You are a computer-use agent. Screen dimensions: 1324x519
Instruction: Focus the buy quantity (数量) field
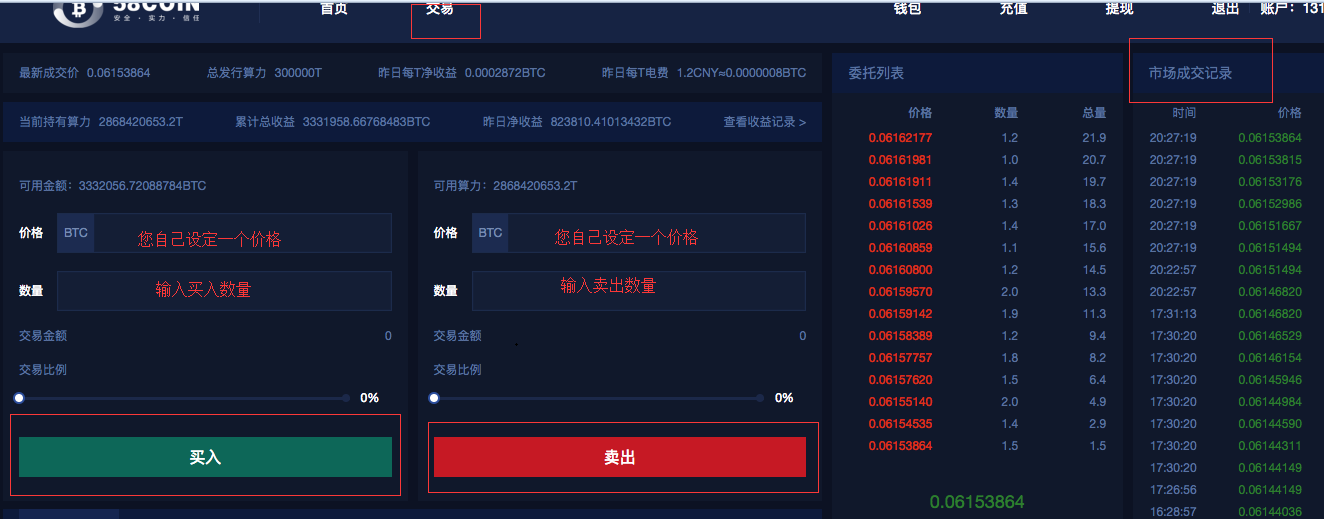coord(224,291)
